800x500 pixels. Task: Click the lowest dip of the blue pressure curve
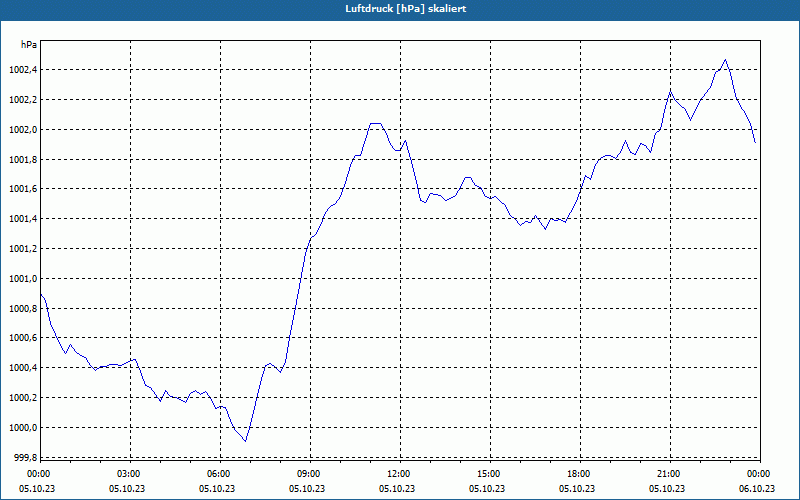click(x=245, y=441)
